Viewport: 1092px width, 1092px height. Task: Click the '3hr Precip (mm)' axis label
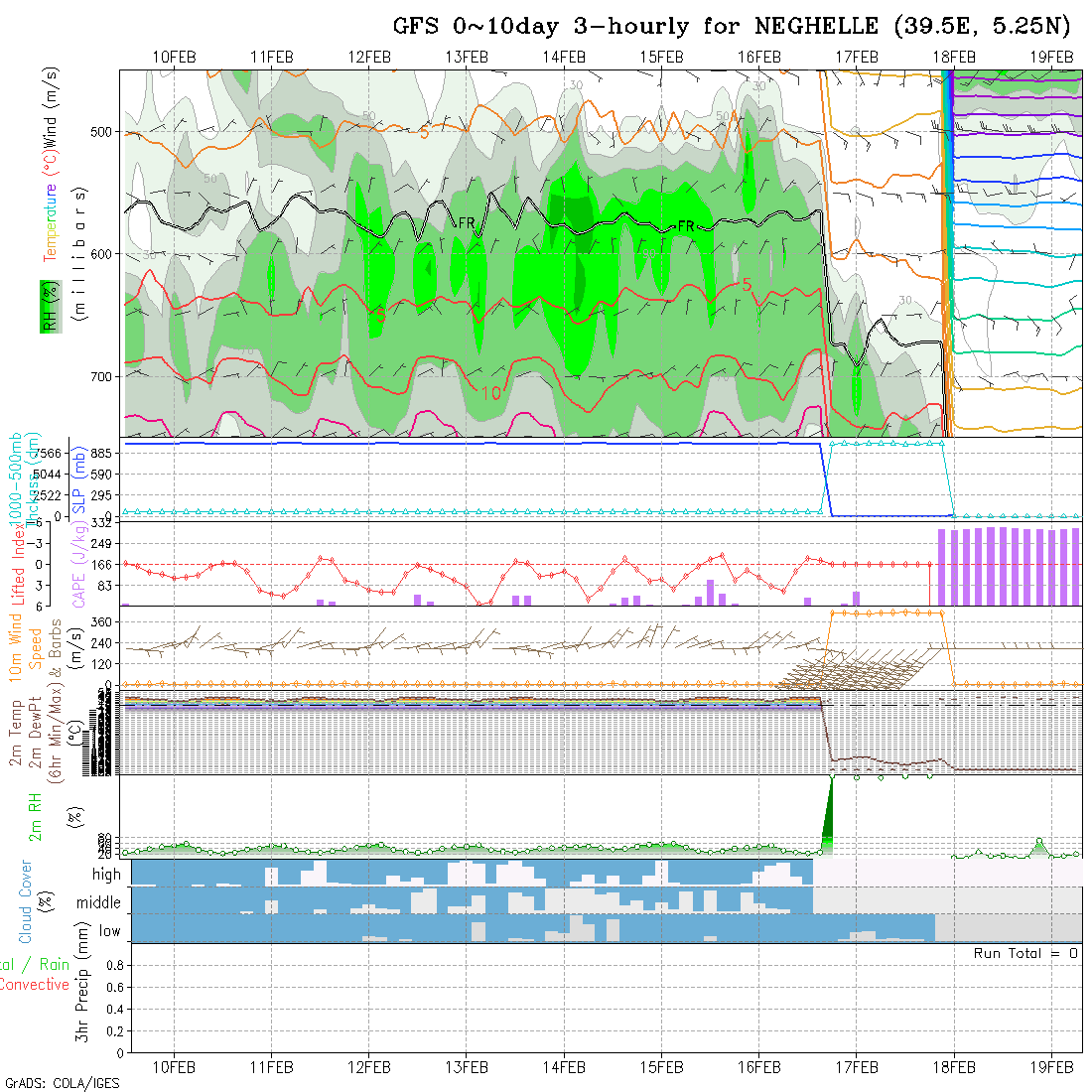pyautogui.click(x=82, y=982)
